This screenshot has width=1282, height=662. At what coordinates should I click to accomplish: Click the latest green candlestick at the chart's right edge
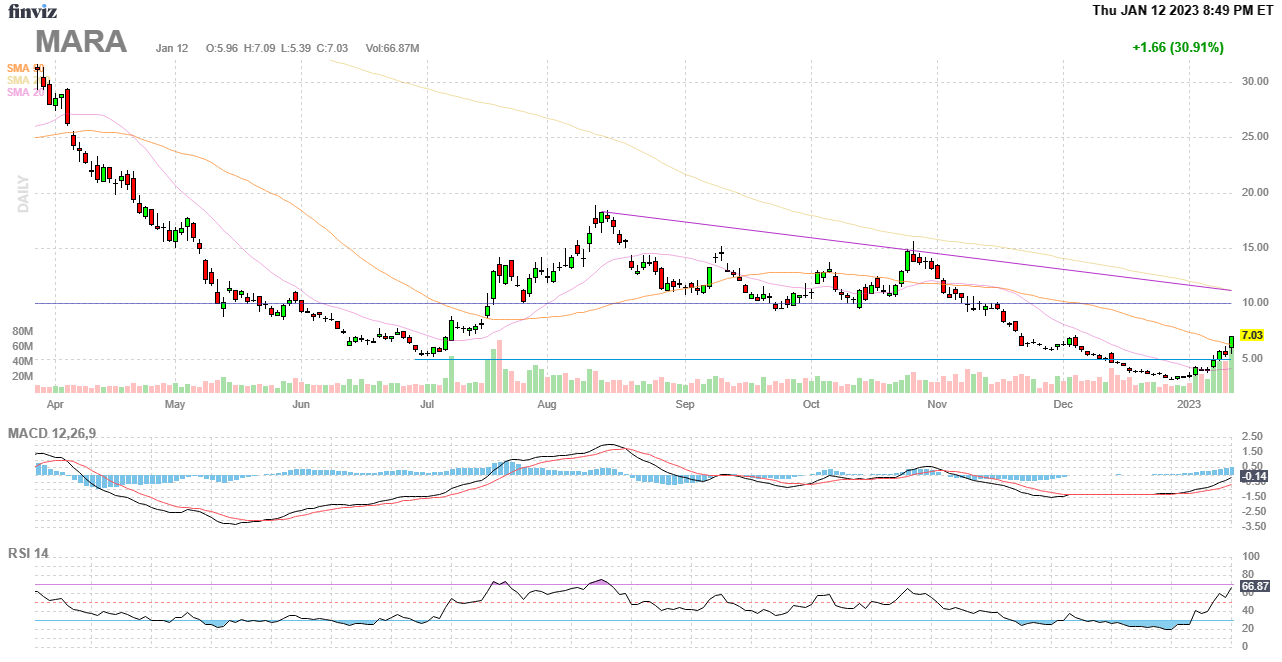pos(1231,342)
